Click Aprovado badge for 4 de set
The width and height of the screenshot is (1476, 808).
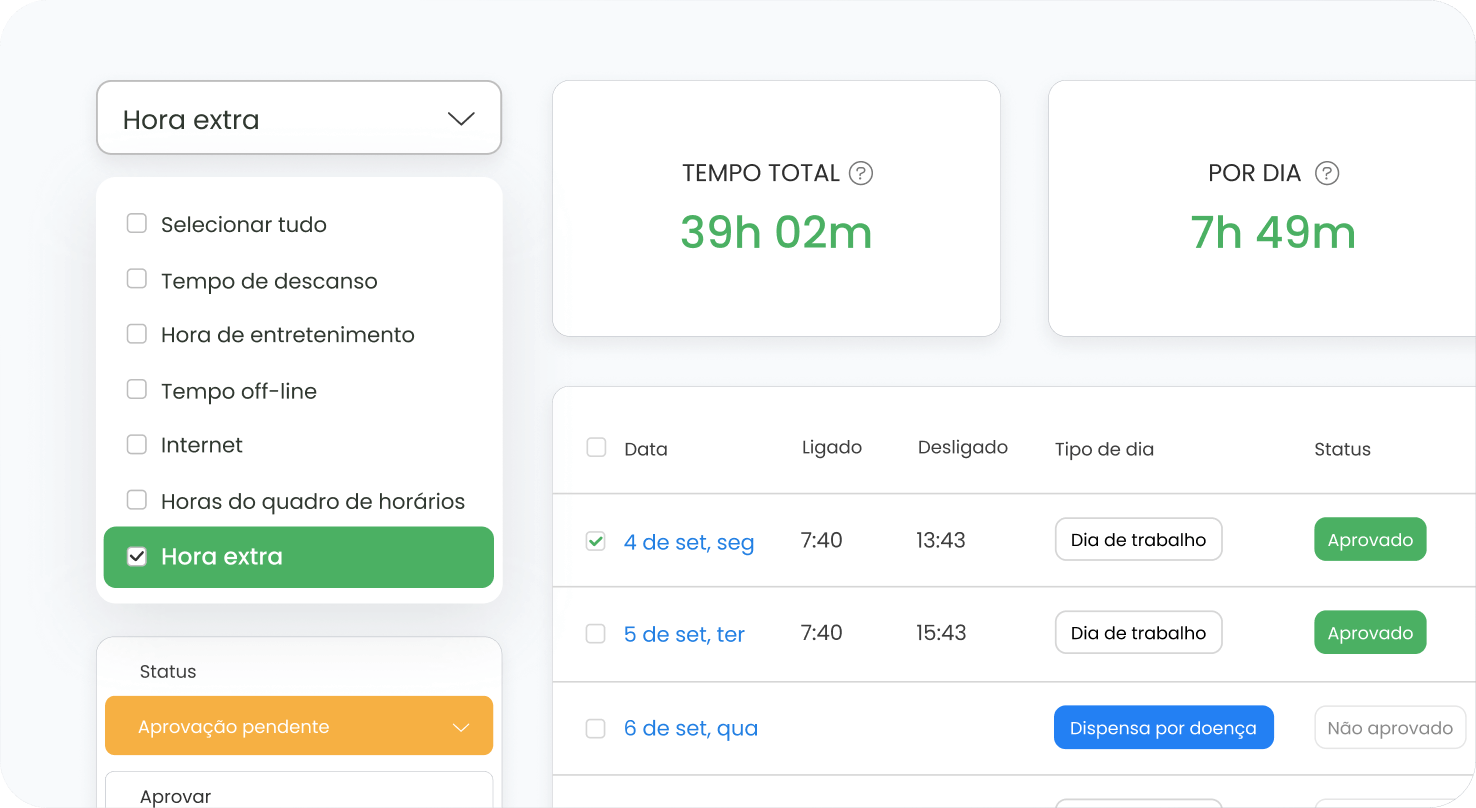(x=1369, y=540)
